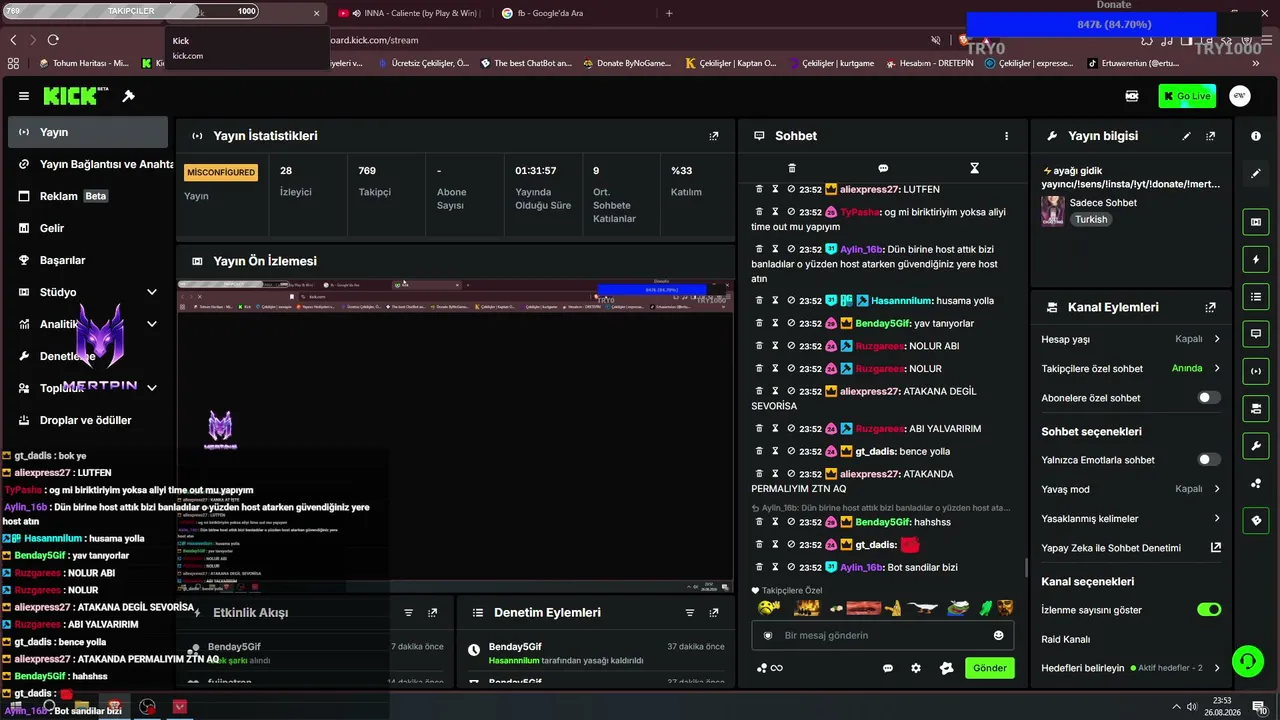
Task: Click the speech bubble icon in the Sohbet toolbar
Action: [x=883, y=168]
